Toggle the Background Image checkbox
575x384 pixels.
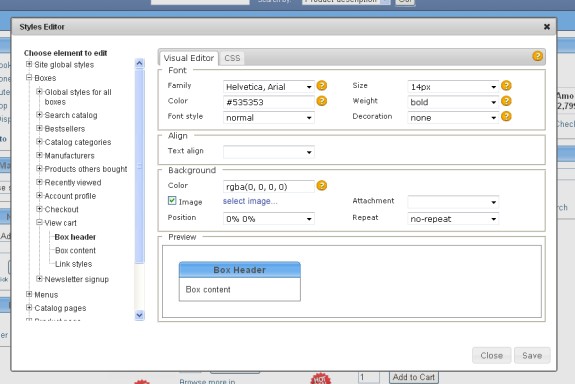pos(172,200)
